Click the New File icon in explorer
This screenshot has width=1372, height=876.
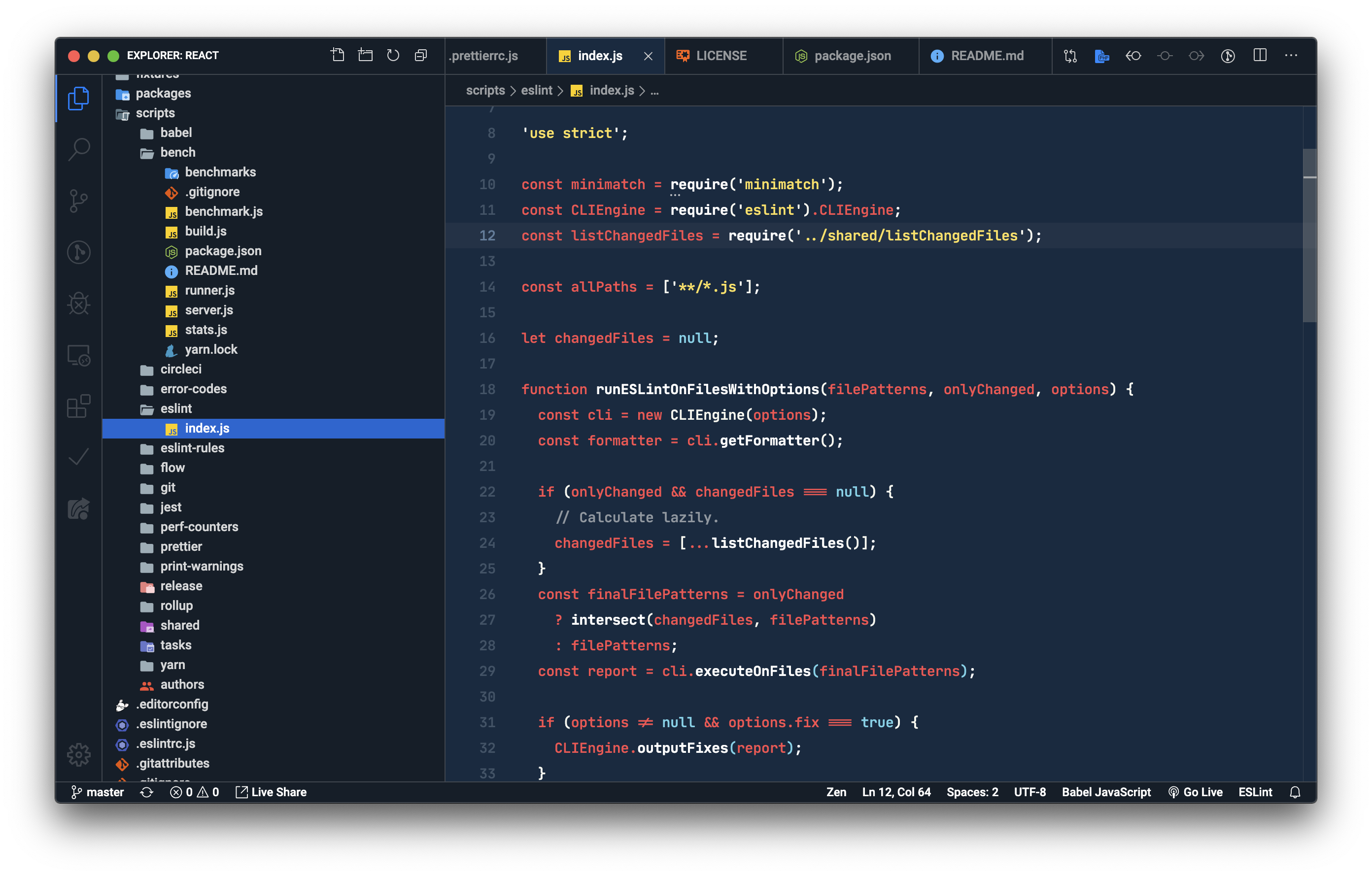(337, 55)
